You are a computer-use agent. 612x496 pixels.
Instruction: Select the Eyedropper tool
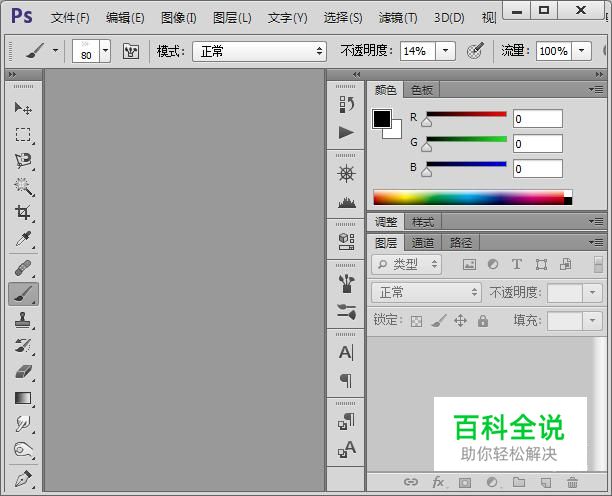click(23, 239)
